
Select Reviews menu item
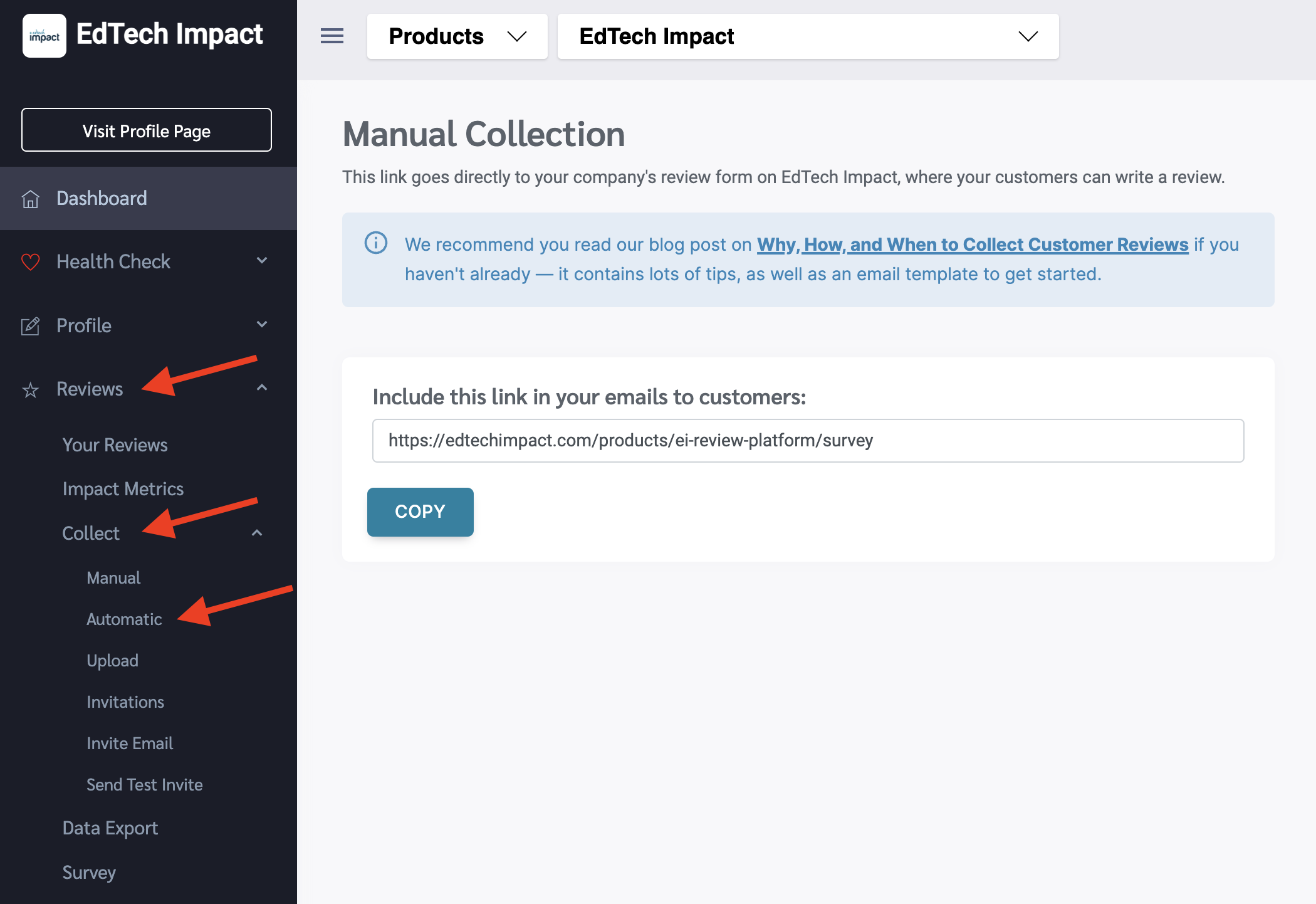90,389
